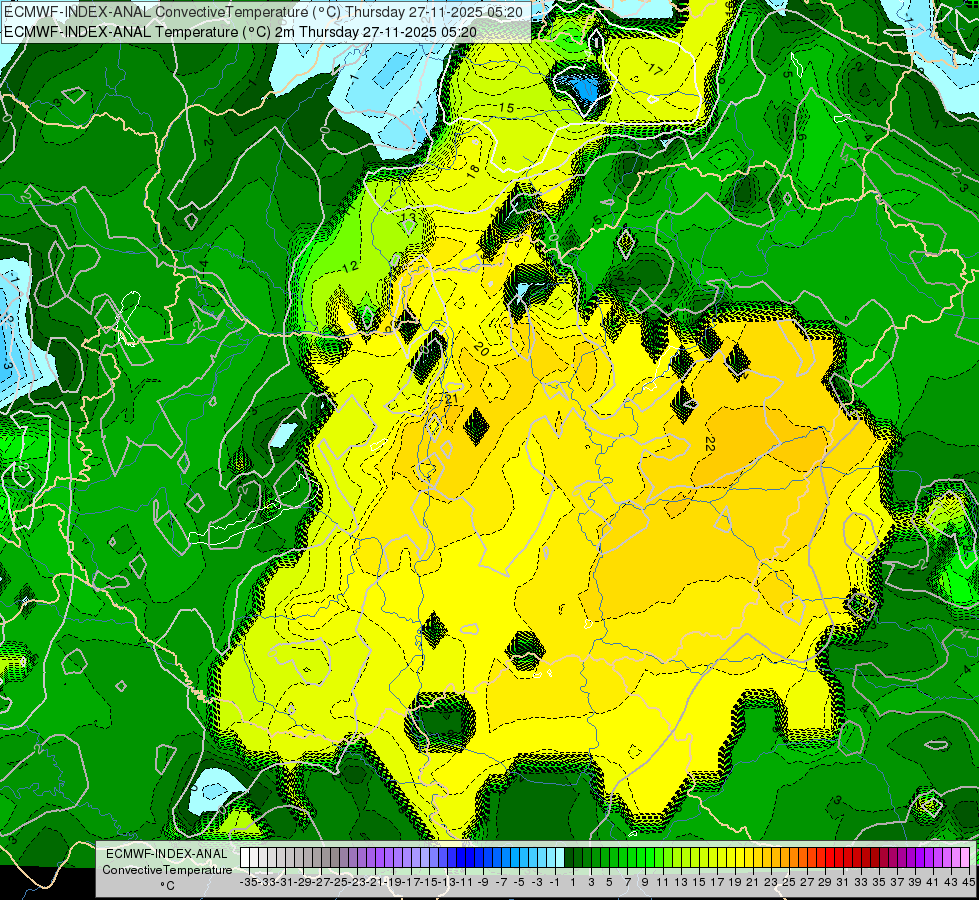Click the 11 value on the legend scale
This screenshot has height=900, width=979.
click(662, 882)
